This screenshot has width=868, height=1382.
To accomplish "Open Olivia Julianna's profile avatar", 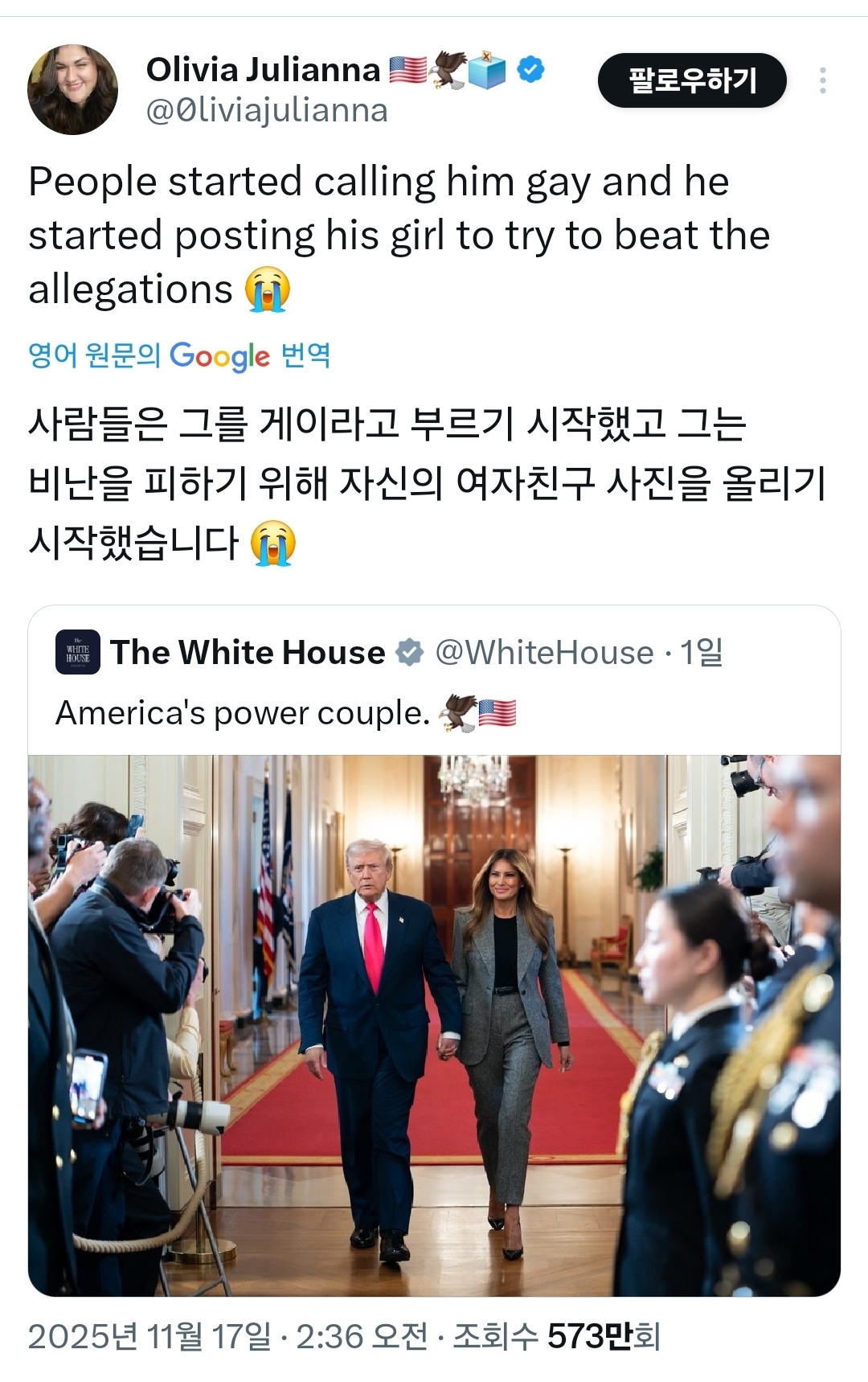I will [x=72, y=89].
